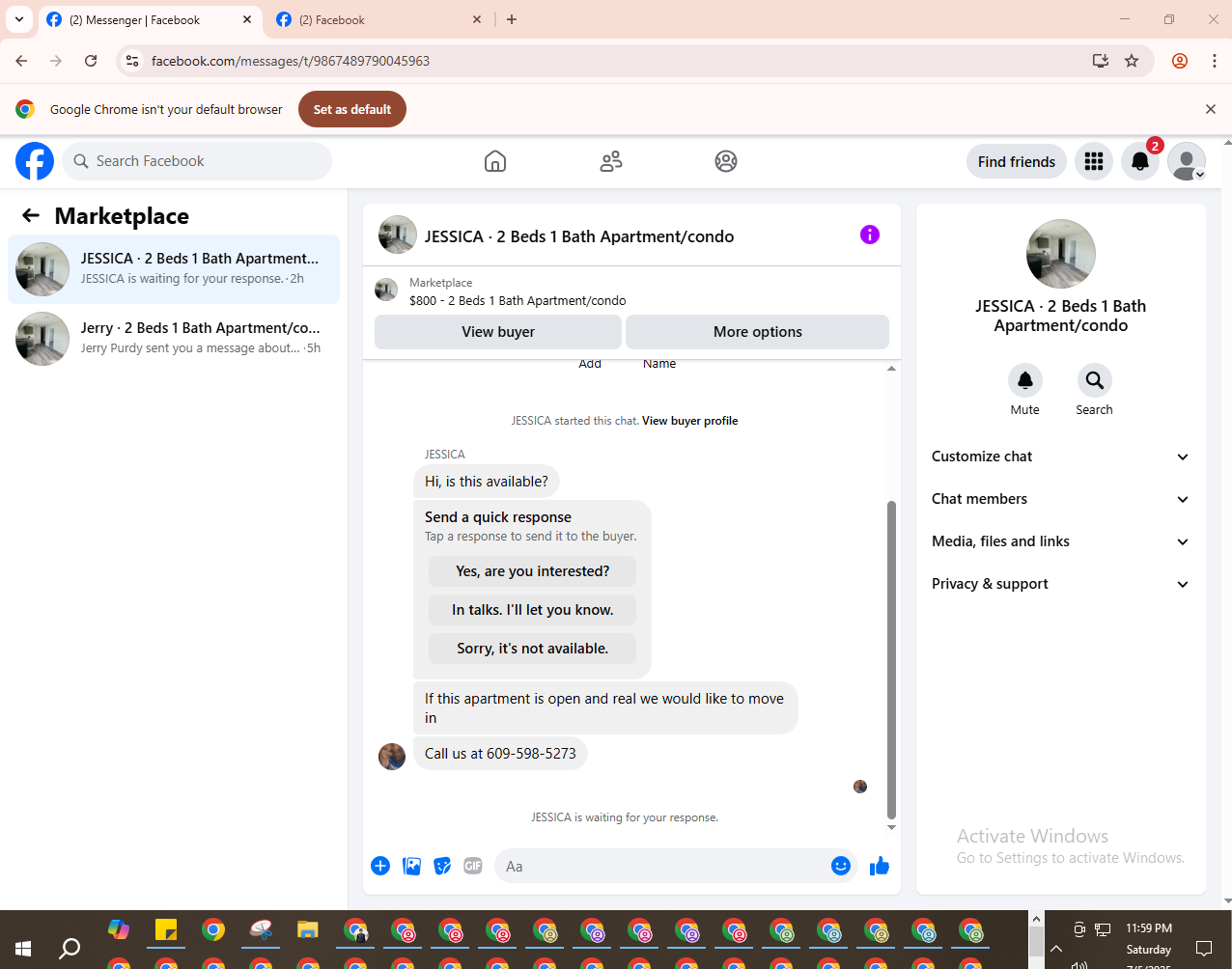This screenshot has height=969, width=1232.
Task: Open the Friends icon in top navigation
Action: coord(611,161)
